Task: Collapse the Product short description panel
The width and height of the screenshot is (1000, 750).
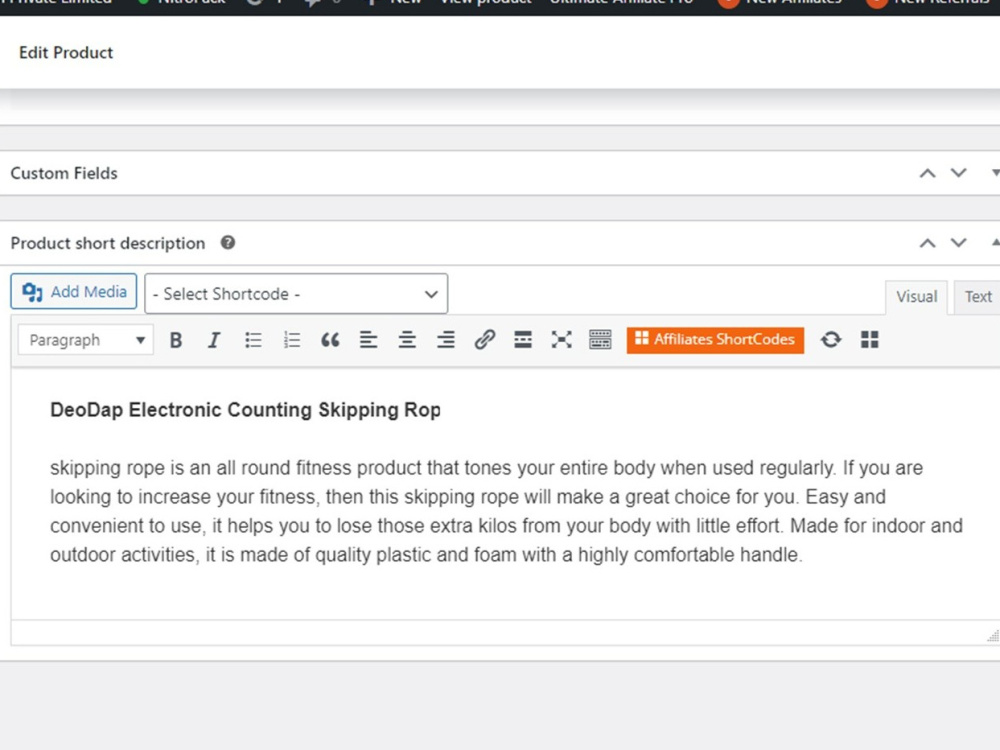Action: coord(995,243)
